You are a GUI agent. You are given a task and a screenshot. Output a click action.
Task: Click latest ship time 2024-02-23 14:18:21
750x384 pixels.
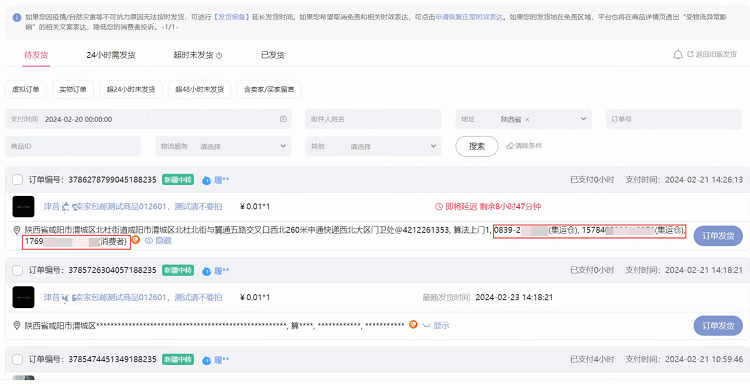click(514, 297)
